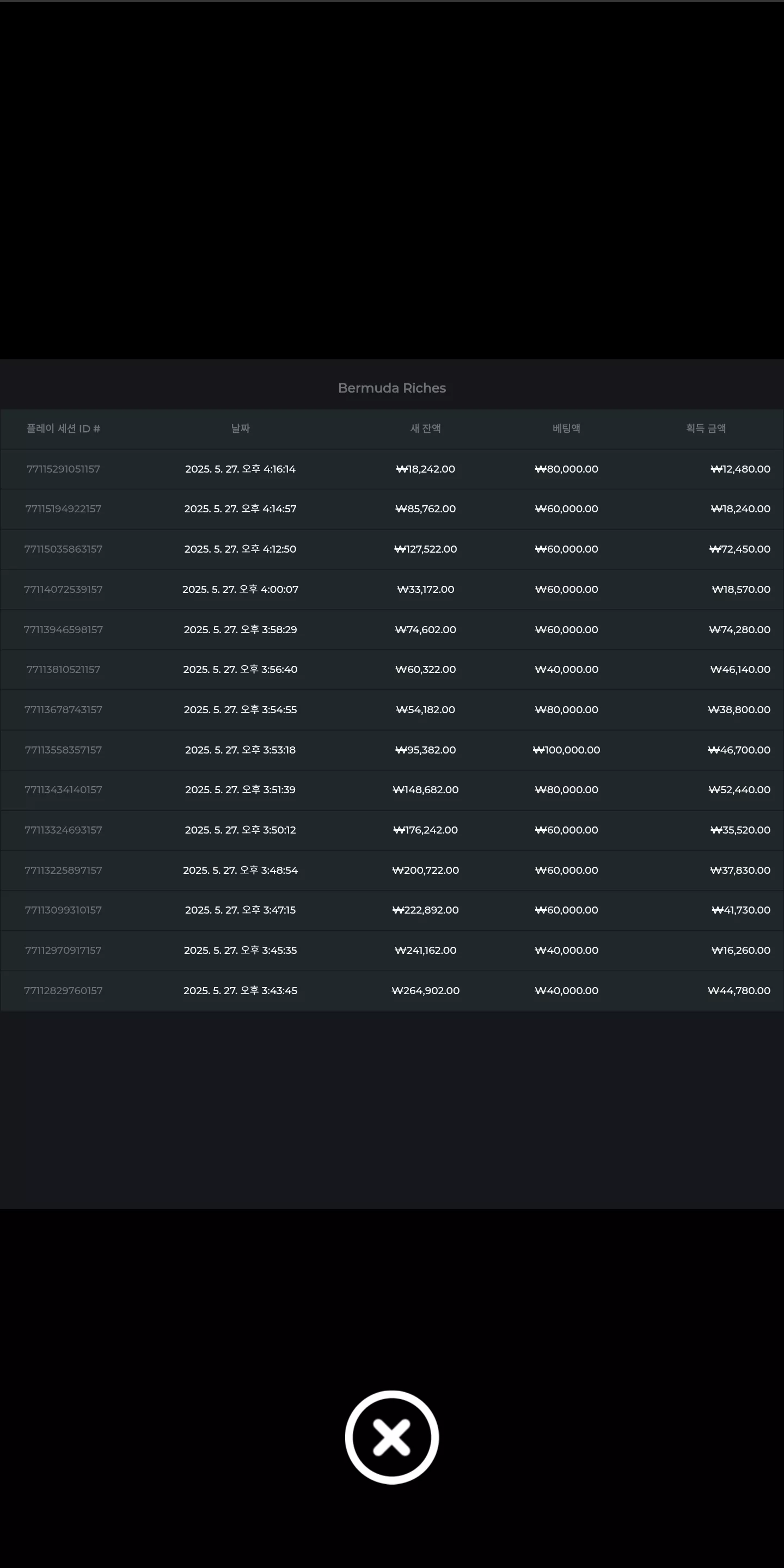The width and height of the screenshot is (784, 1568).
Task: Click the 획득 금액 column header
Action: tap(706, 428)
